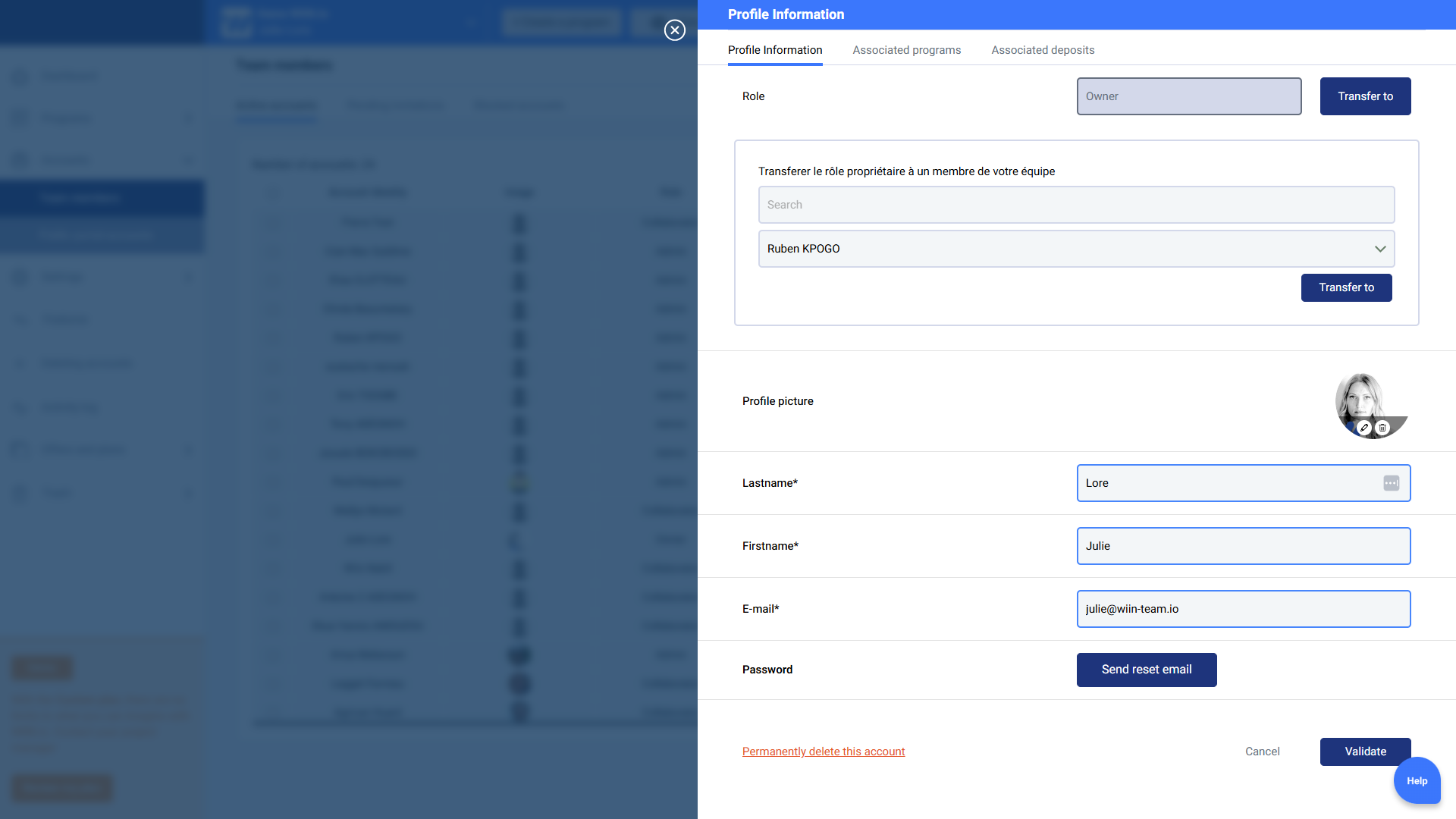Screen dimensions: 1456x819
Task: Switch to Associated programs tab
Action: point(906,50)
